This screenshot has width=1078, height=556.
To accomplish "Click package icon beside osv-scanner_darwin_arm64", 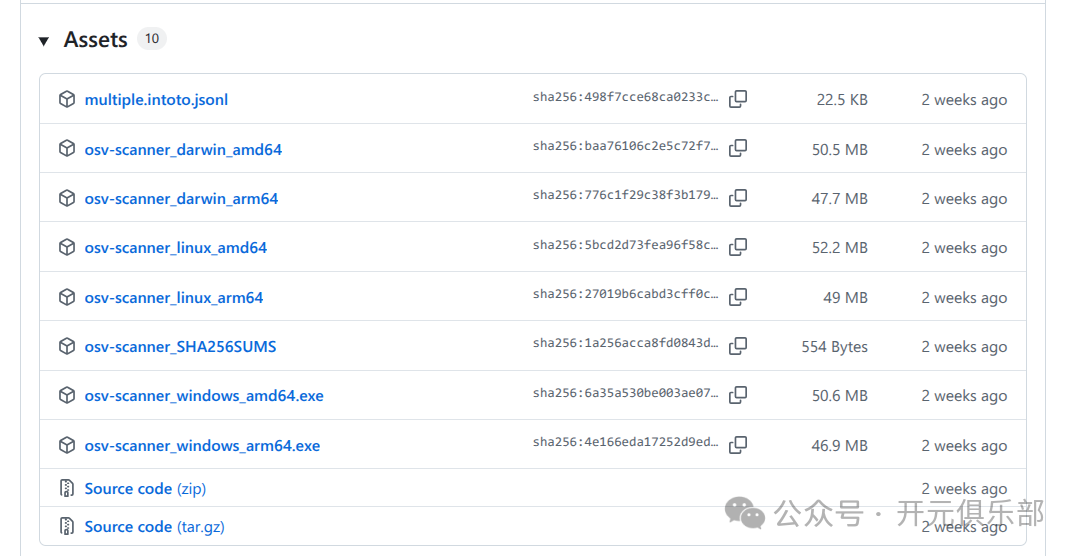I will tap(67, 198).
